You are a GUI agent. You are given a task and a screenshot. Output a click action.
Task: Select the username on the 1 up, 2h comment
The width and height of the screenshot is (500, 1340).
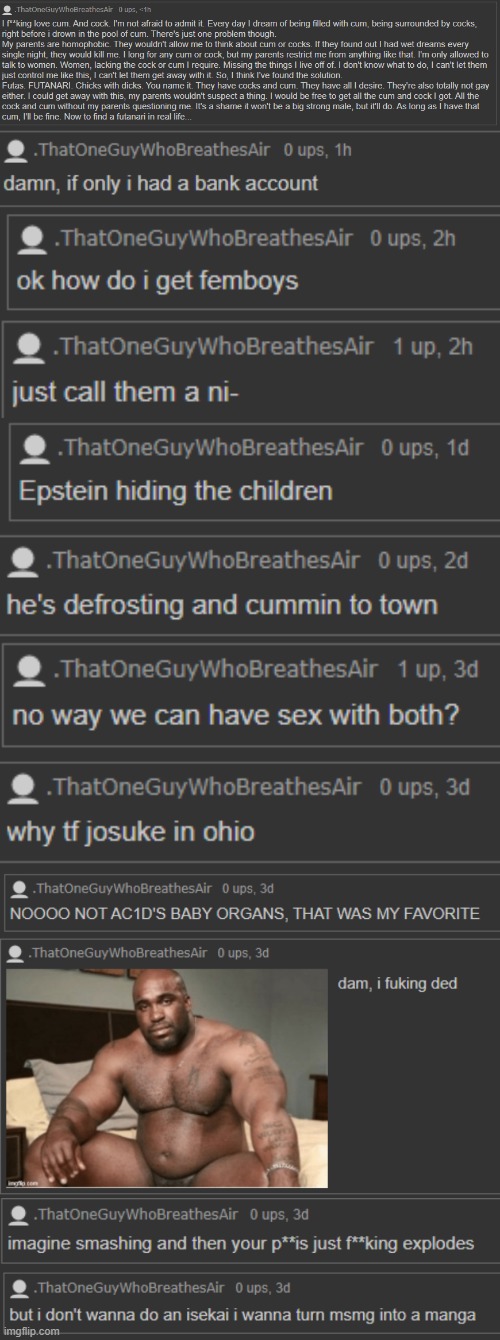pyautogui.click(x=213, y=346)
